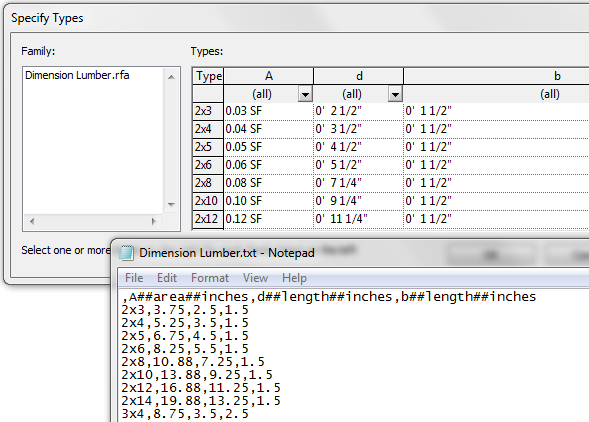Click the b value in the 2x12 row
Viewport: 589px width, 422px height.
click(497, 219)
